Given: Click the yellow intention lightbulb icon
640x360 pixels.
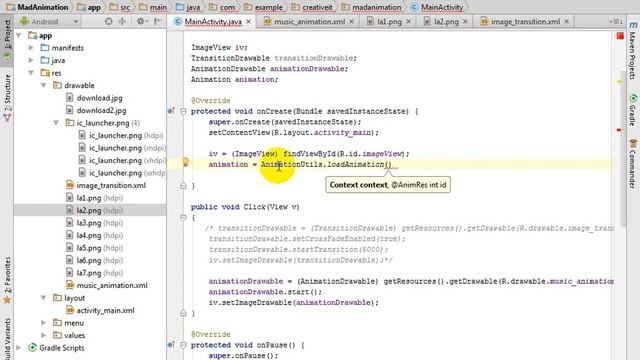Looking at the screenshot, I should [x=185, y=162].
